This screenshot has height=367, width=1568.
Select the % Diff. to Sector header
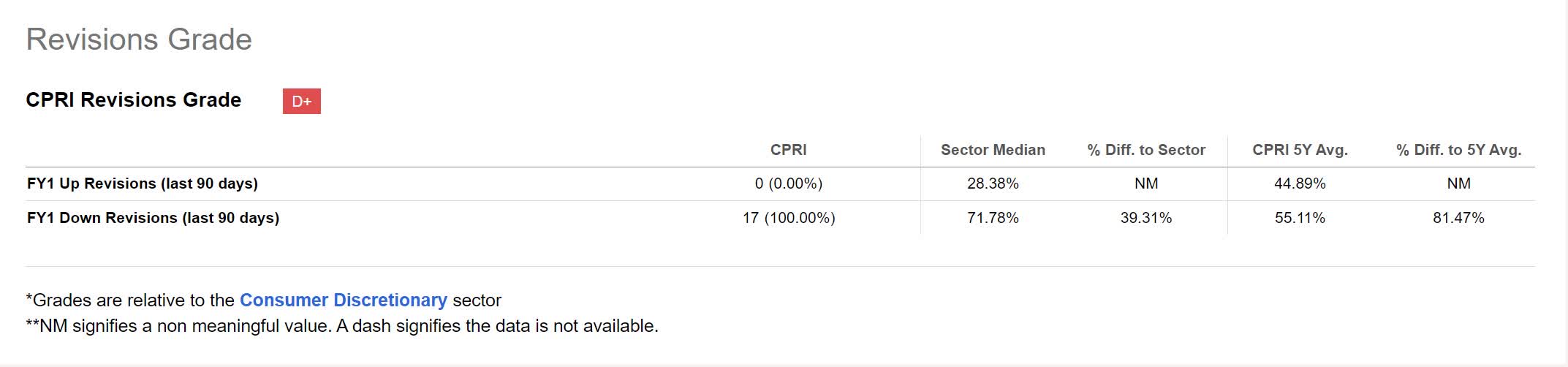1145,150
